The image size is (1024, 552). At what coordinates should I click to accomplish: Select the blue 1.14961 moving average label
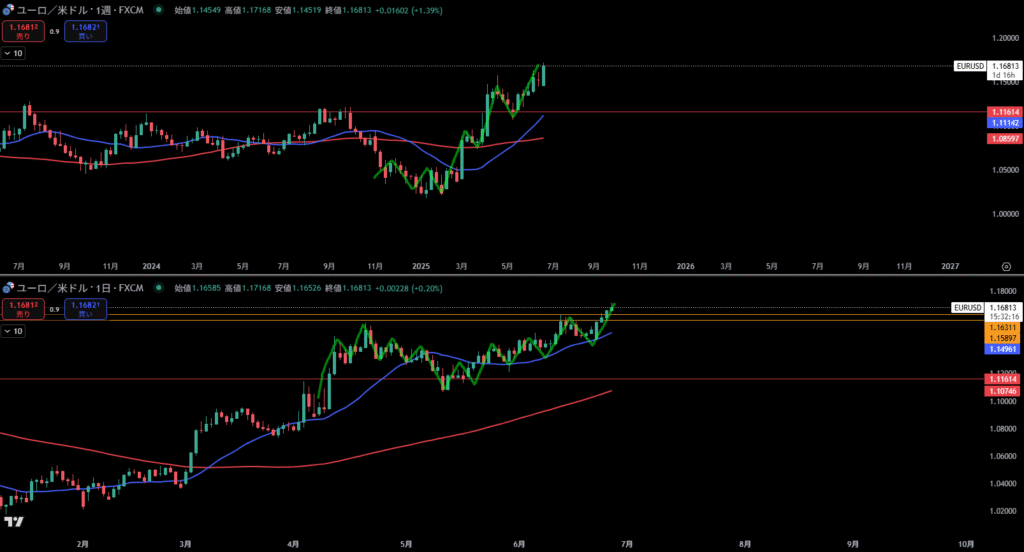1002,349
